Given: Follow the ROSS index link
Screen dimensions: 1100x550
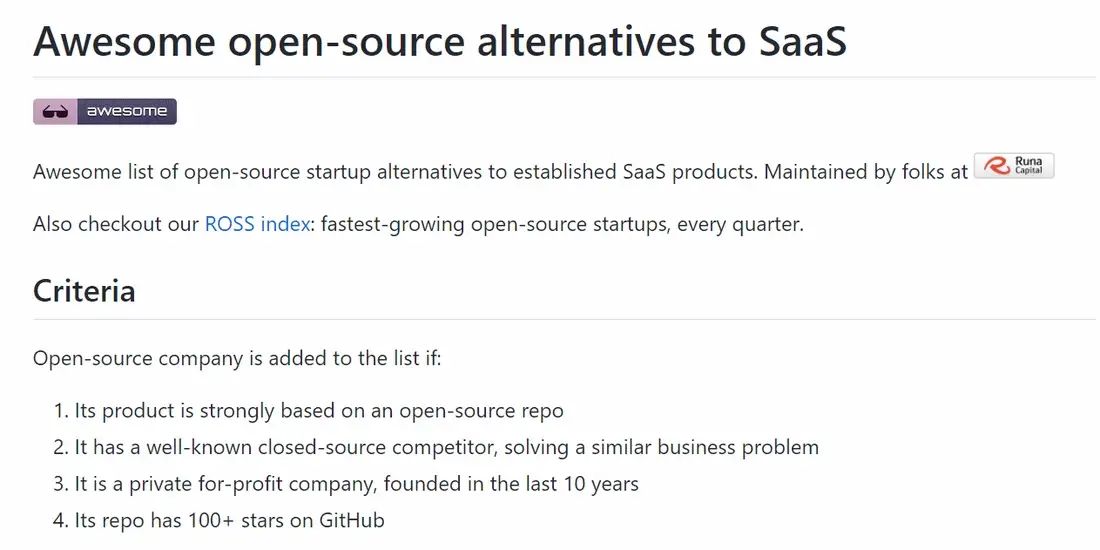Looking at the screenshot, I should [x=257, y=224].
